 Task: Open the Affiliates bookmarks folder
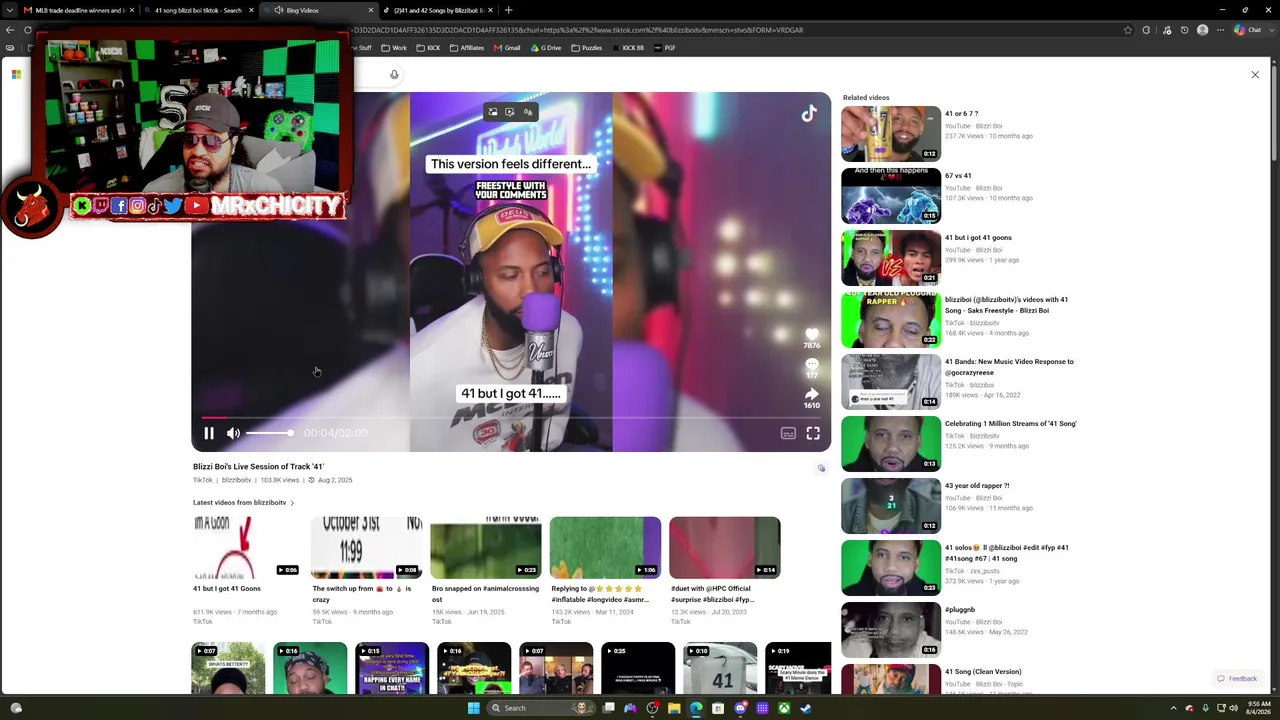point(467,48)
